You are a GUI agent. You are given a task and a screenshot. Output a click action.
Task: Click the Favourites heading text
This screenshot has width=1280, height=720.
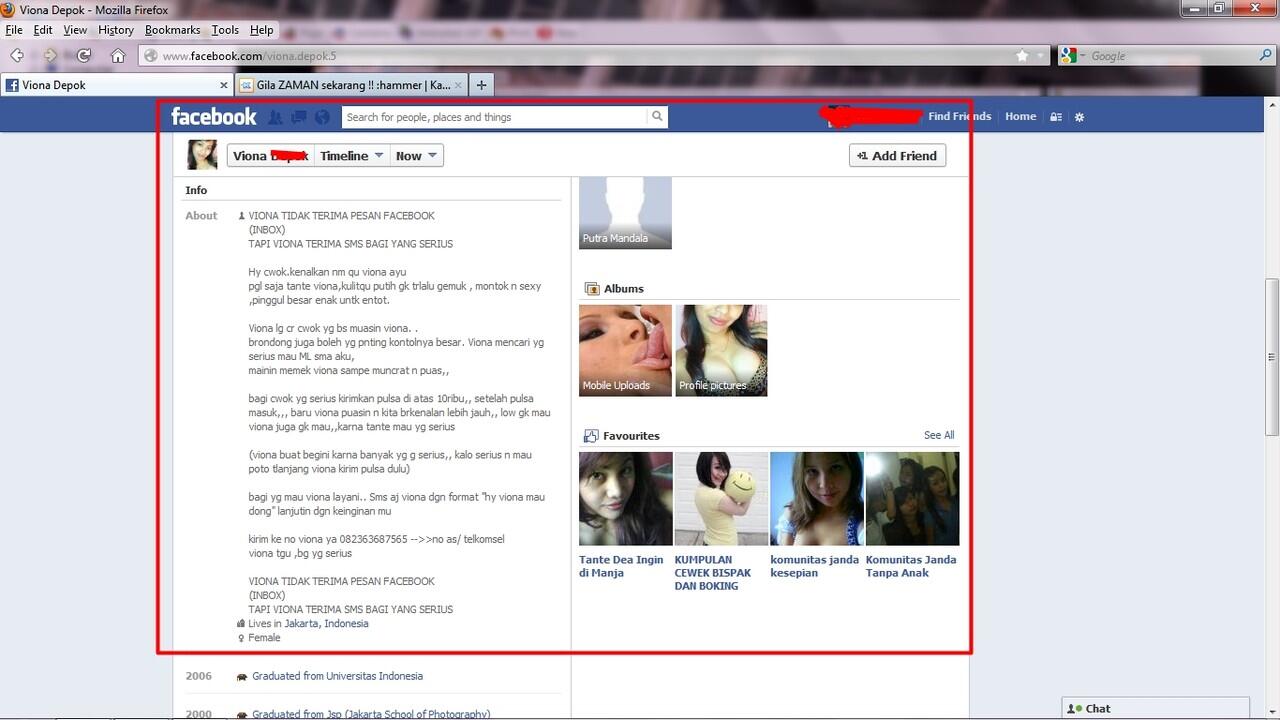coord(631,436)
